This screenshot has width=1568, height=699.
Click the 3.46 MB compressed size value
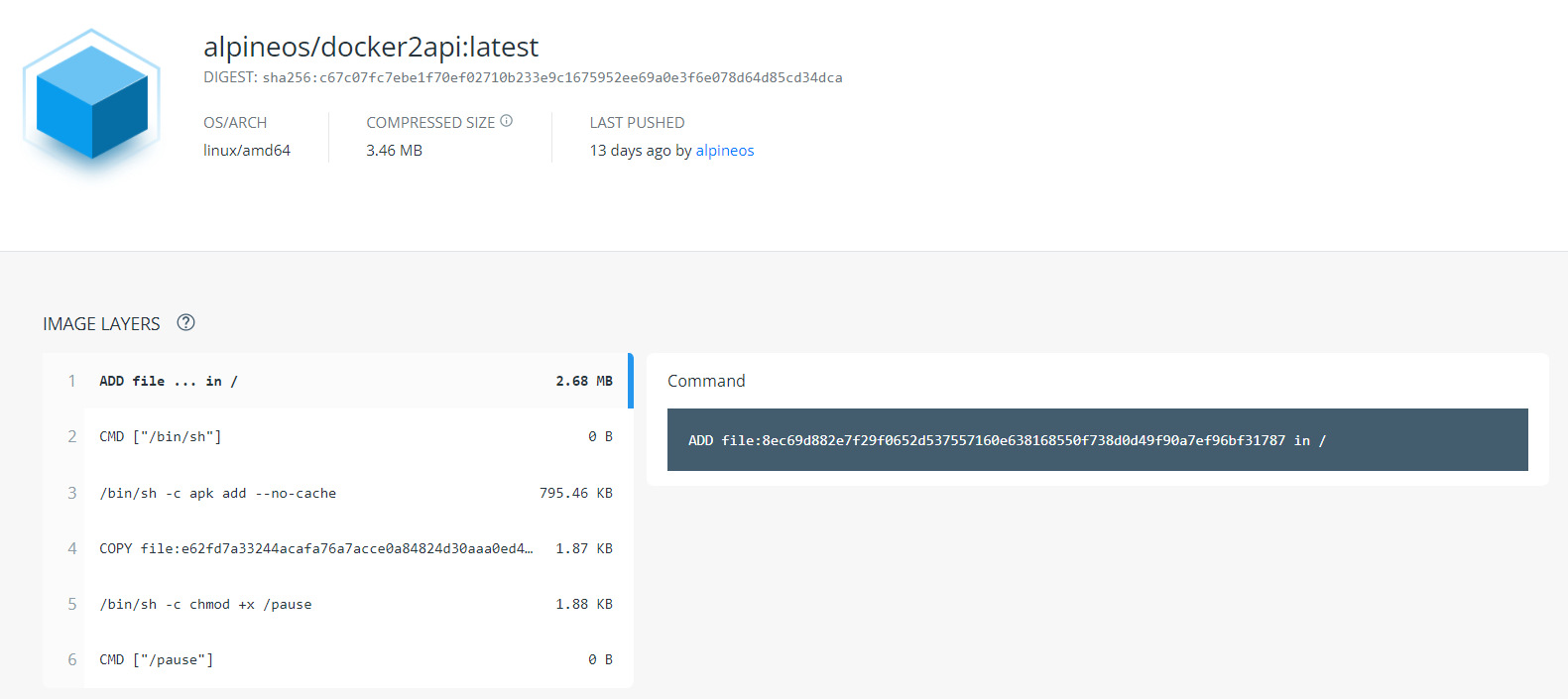click(x=394, y=151)
